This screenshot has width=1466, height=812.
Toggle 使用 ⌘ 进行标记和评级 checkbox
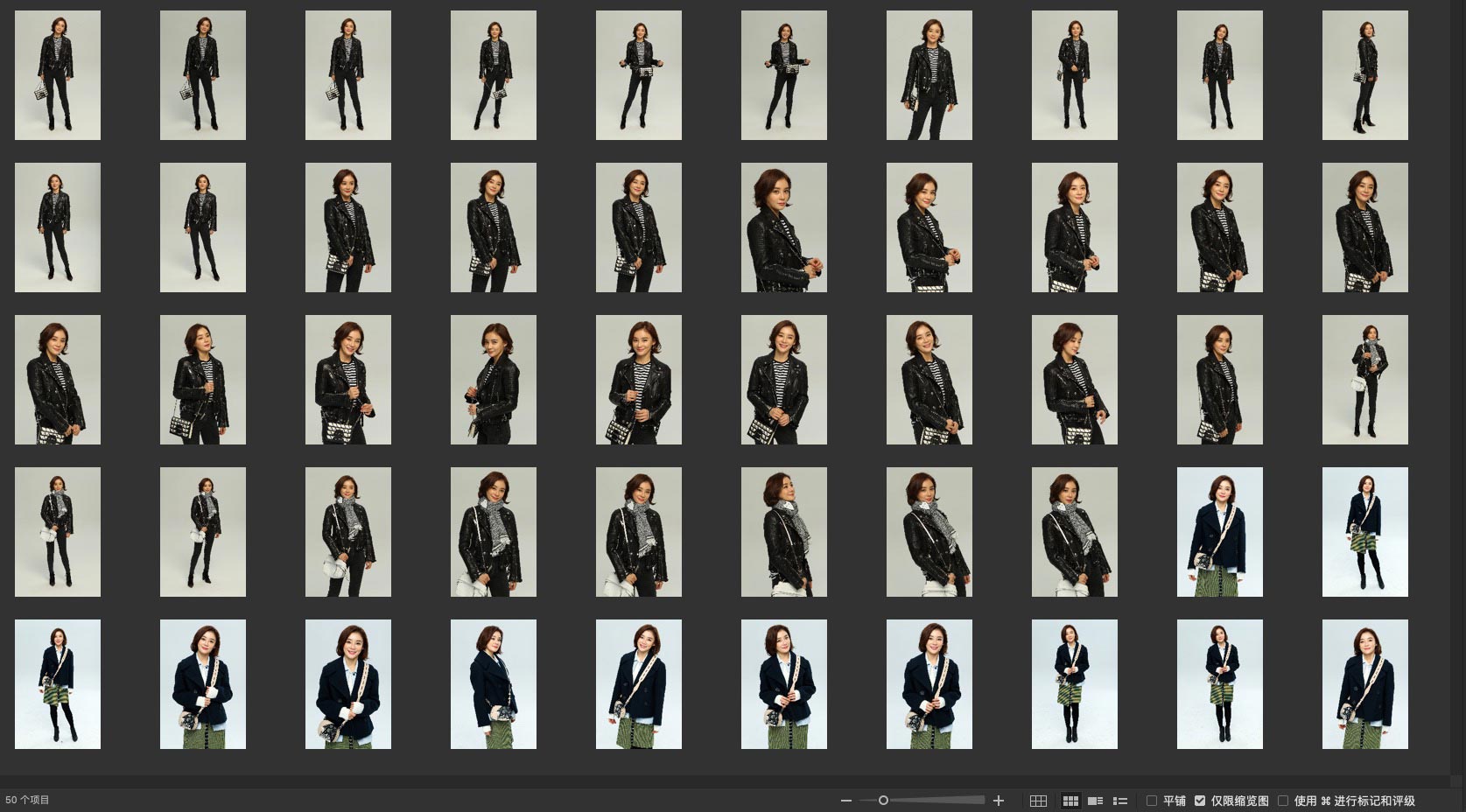pos(1283,801)
